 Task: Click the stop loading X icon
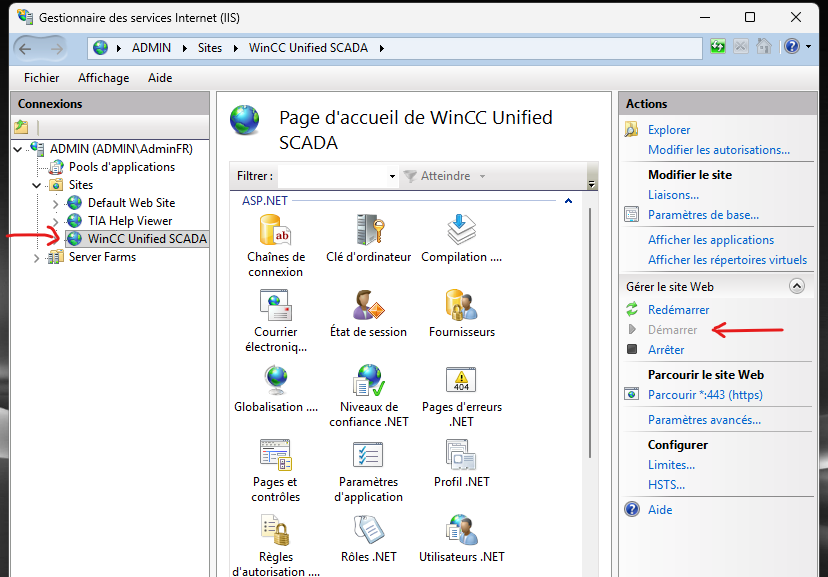[741, 46]
